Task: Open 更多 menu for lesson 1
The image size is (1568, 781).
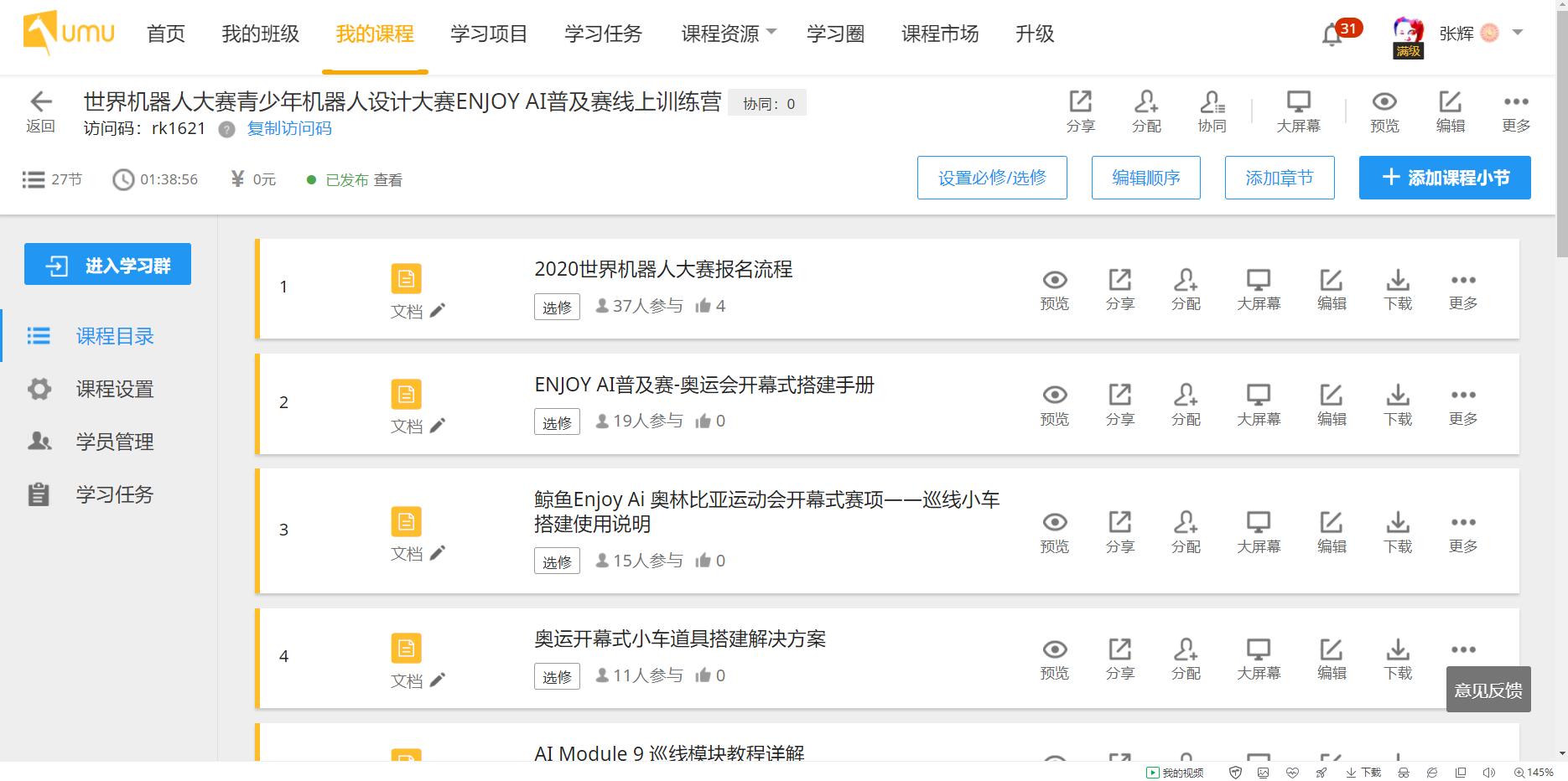Action: [1463, 290]
